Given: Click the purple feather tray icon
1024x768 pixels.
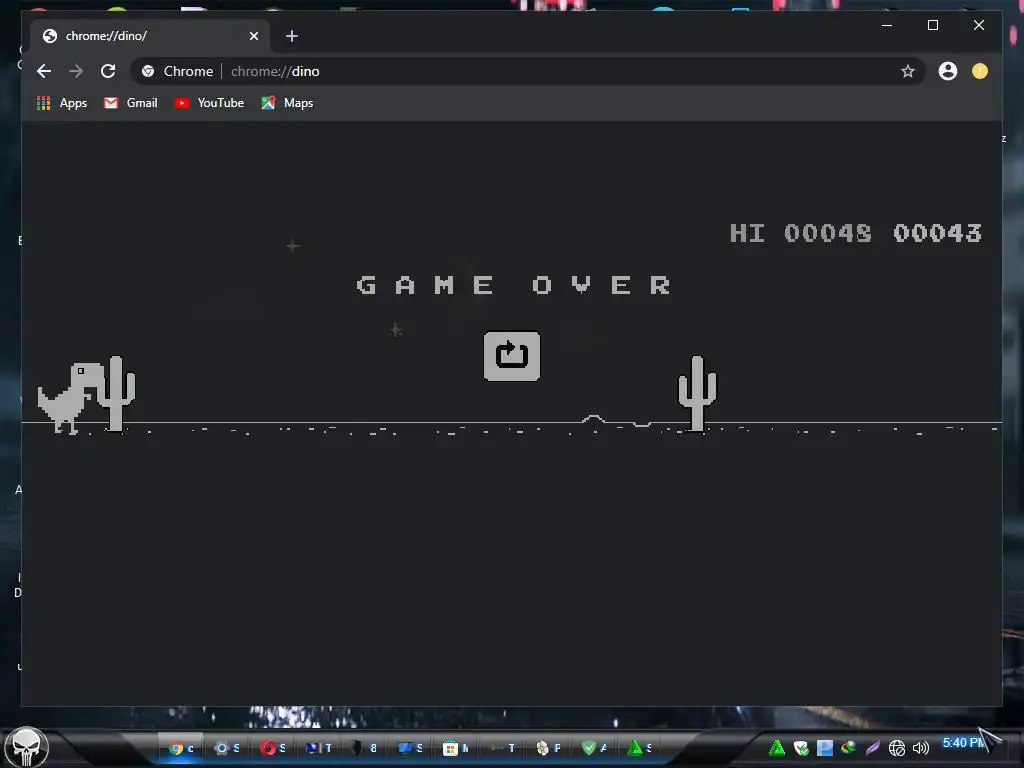Looking at the screenshot, I should click(x=872, y=748).
